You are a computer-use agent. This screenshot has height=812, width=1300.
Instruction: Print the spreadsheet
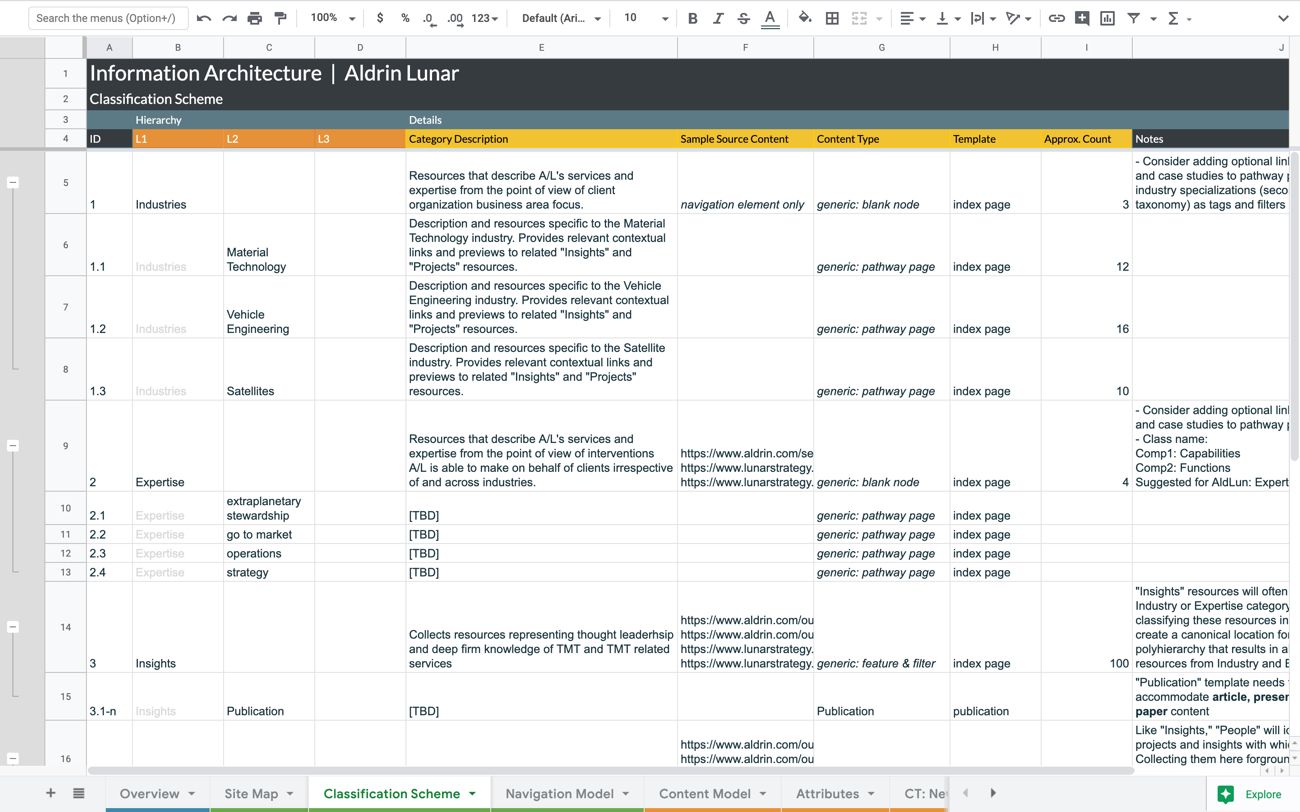click(x=254, y=18)
